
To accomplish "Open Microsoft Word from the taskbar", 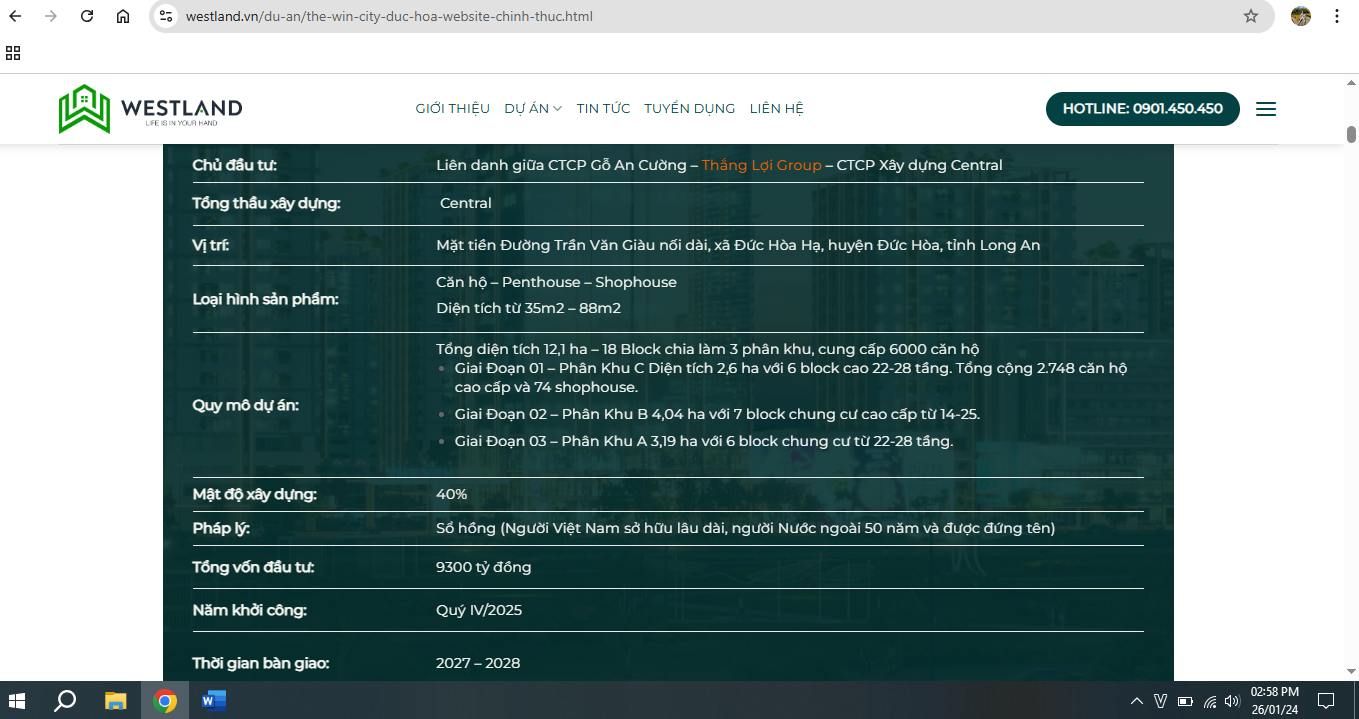I will (x=214, y=701).
